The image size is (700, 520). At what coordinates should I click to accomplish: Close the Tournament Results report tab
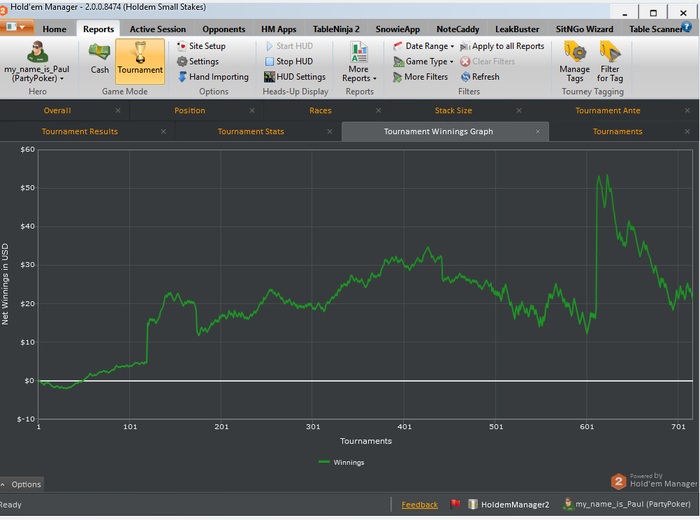[x=163, y=132]
